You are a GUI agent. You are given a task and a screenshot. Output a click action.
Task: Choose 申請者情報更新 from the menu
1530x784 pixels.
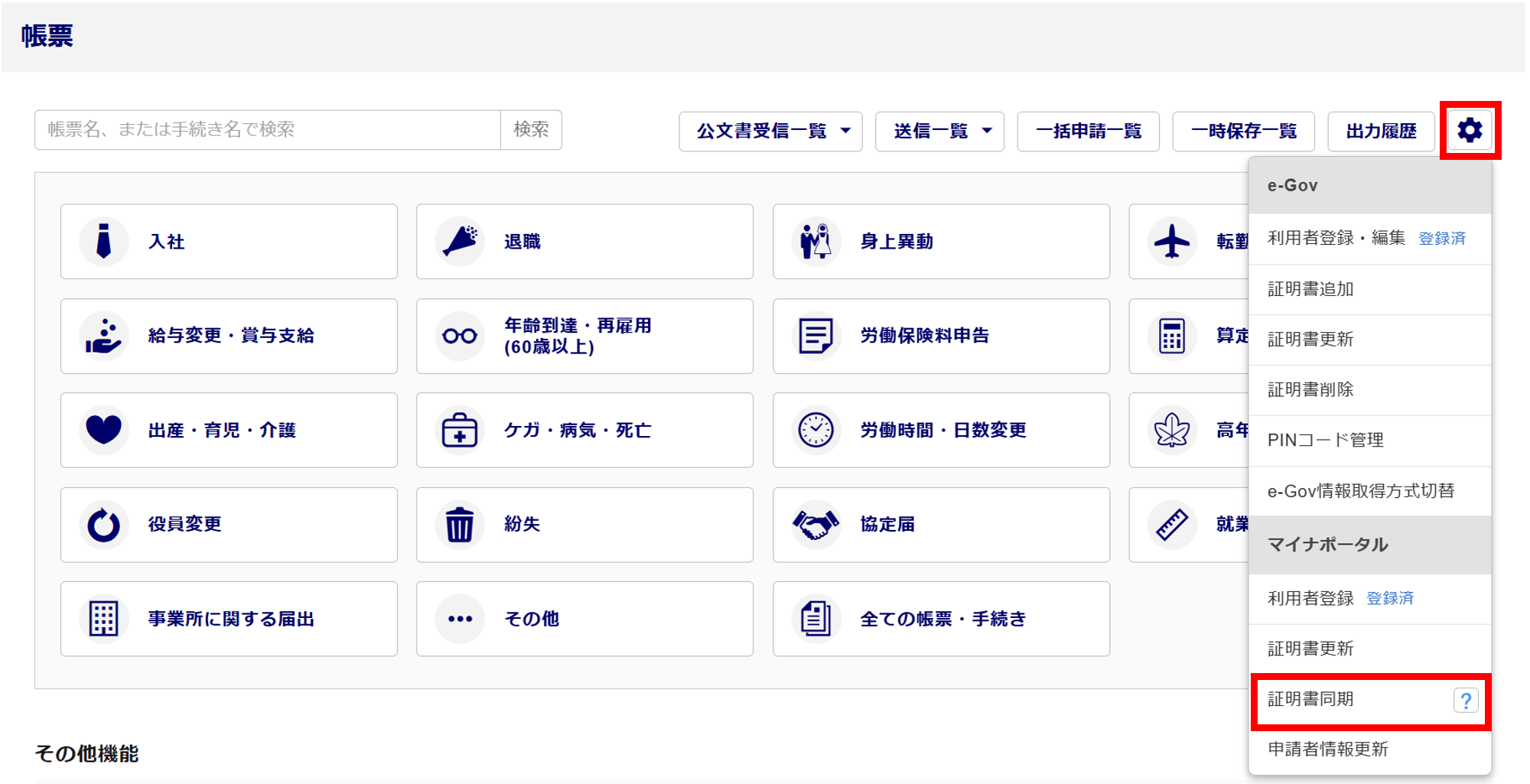point(1369,750)
